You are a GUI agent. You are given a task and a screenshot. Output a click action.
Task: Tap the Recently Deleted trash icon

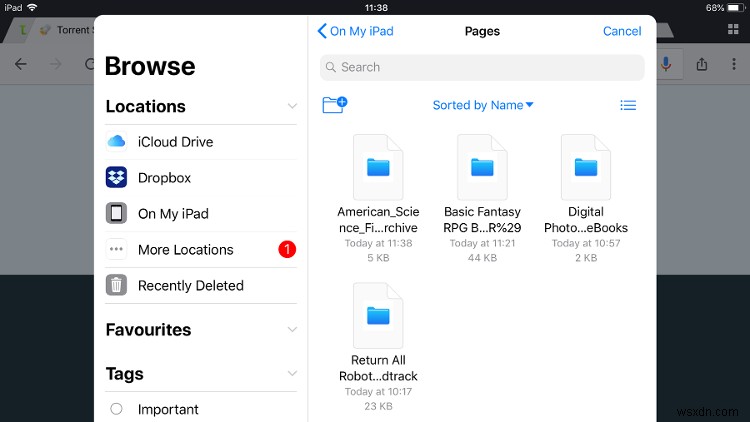[x=116, y=285]
